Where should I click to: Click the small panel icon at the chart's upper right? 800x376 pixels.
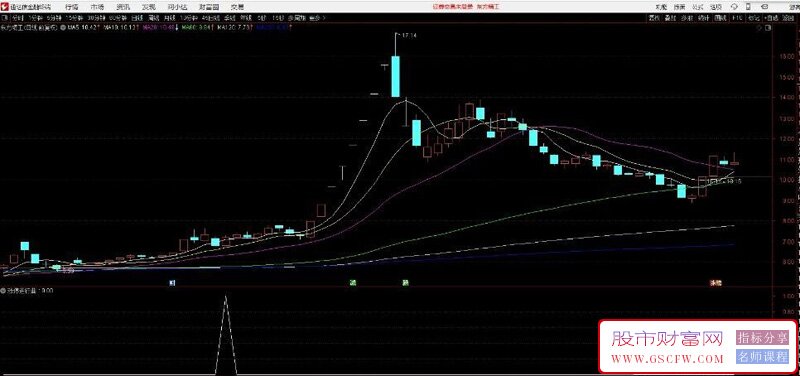pos(769,27)
